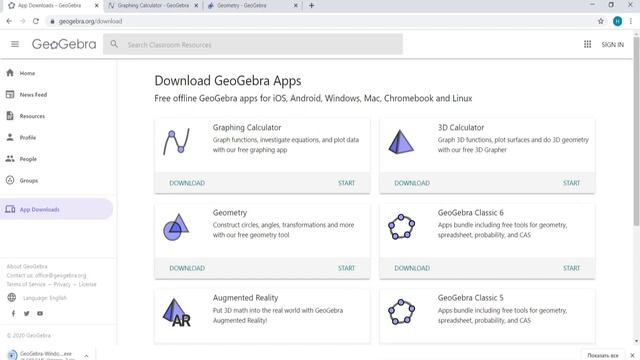Click the Search Classroom Resources field
The height and width of the screenshot is (360, 640).
tap(253, 44)
